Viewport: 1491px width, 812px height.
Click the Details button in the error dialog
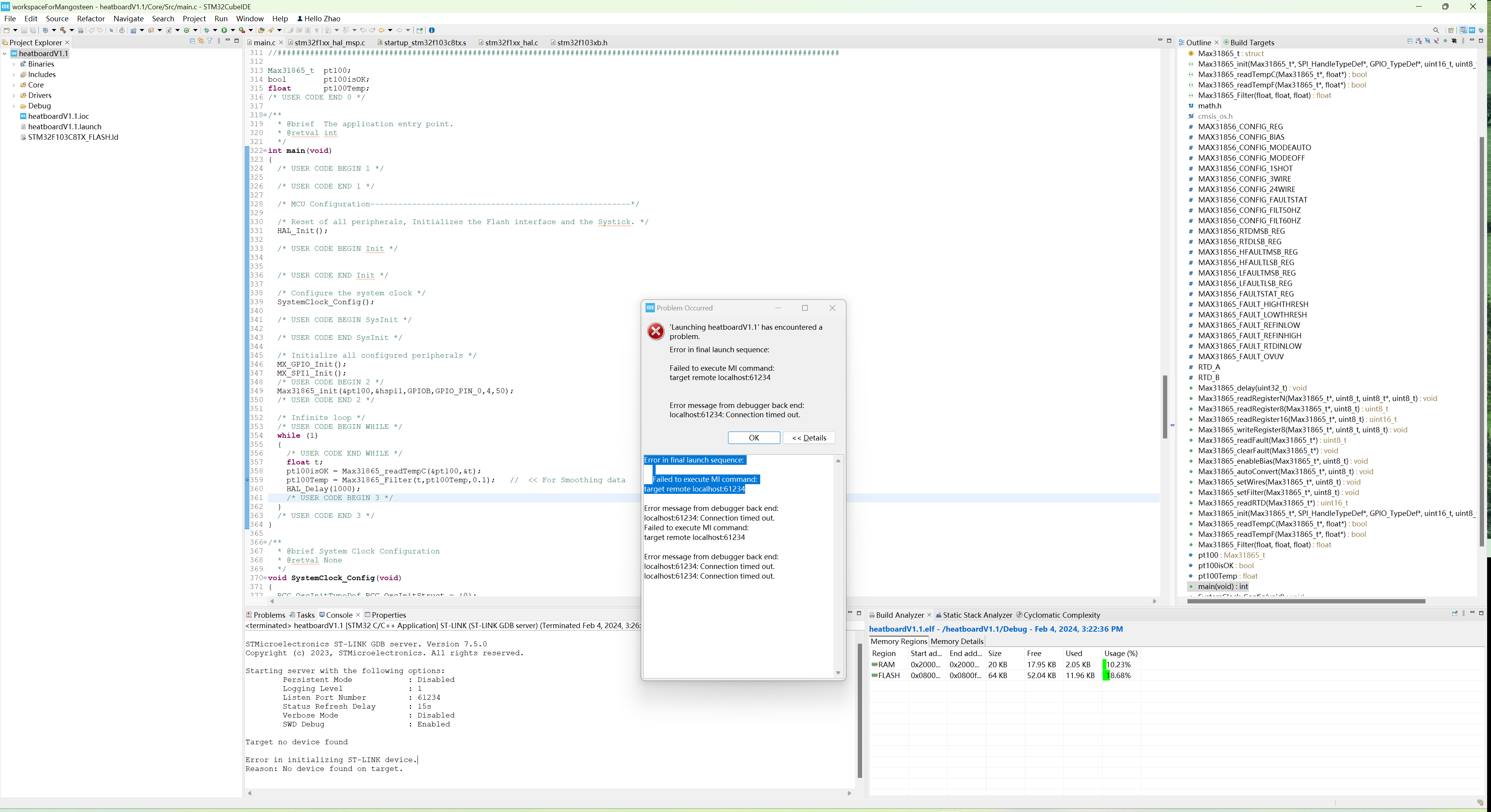point(809,438)
